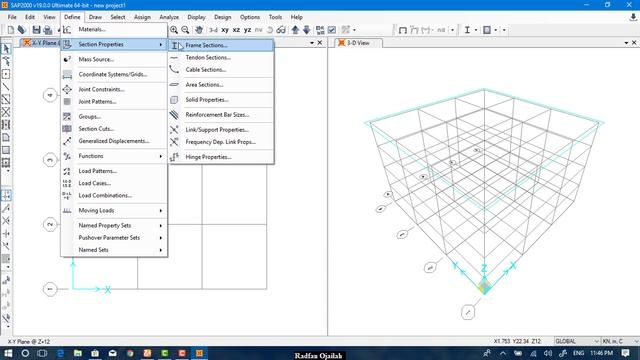Open the File menu
This screenshot has height=360, width=640.
pos(12,17)
